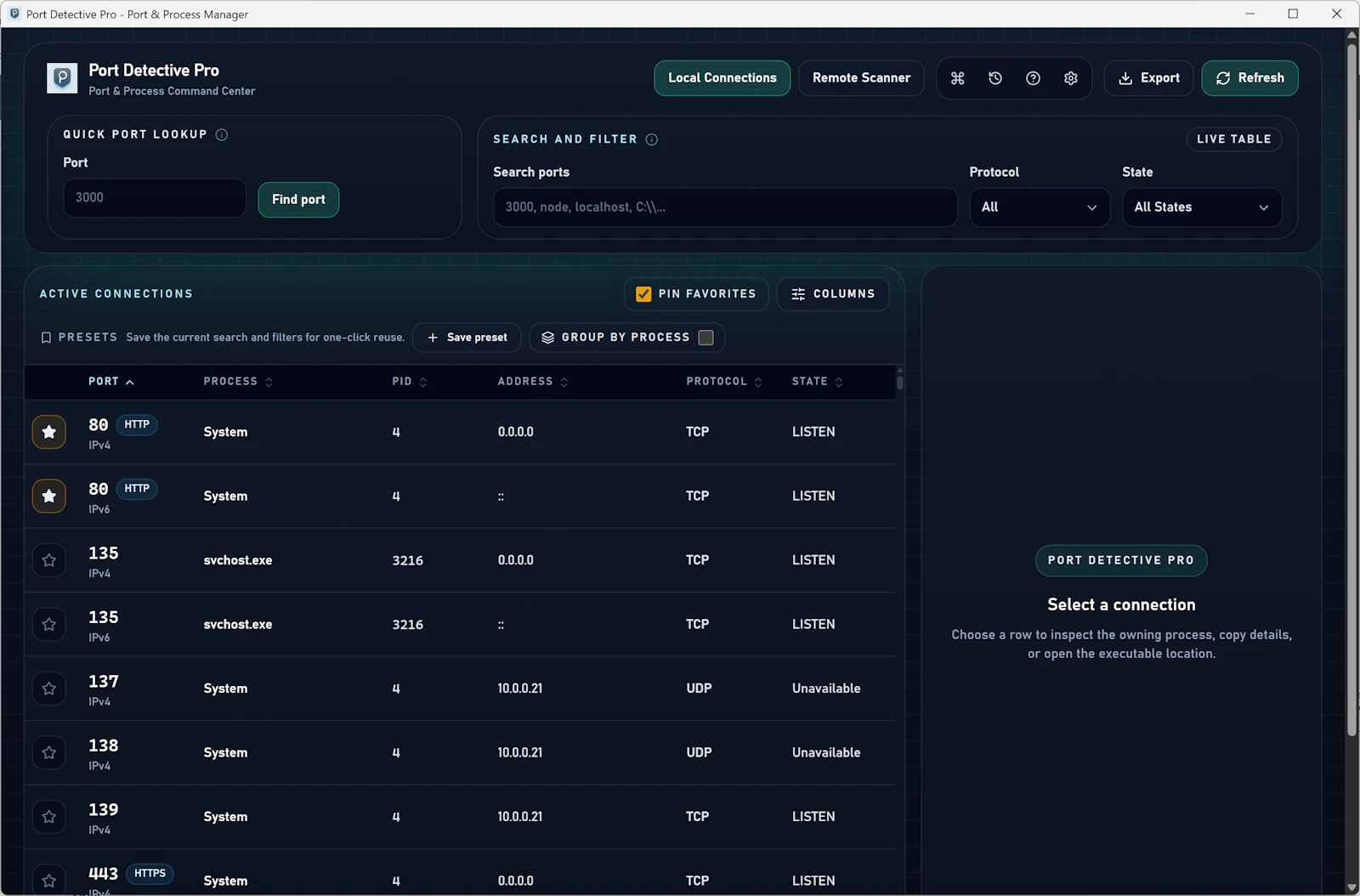Favorite the port 138 row star
The width and height of the screenshot is (1360, 896).
[x=49, y=752]
